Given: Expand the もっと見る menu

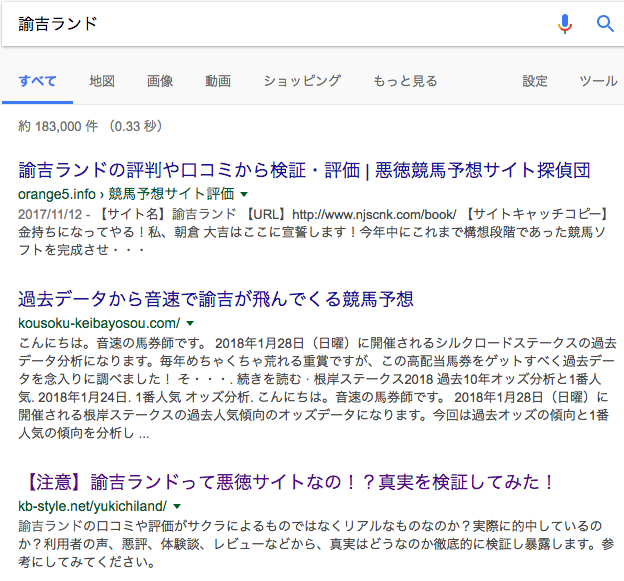Looking at the screenshot, I should click(x=405, y=81).
